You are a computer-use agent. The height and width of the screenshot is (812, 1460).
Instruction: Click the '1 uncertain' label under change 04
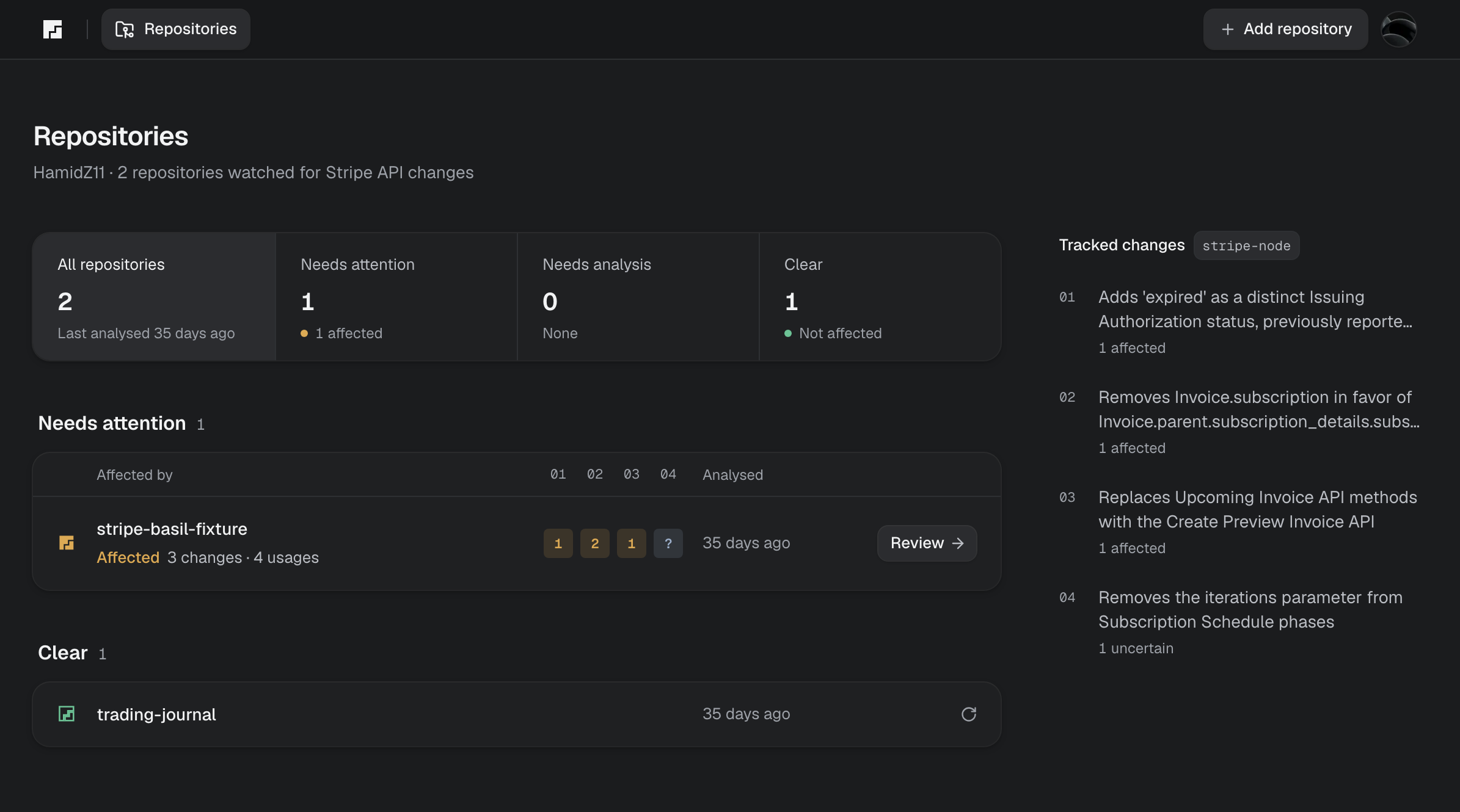[1136, 648]
